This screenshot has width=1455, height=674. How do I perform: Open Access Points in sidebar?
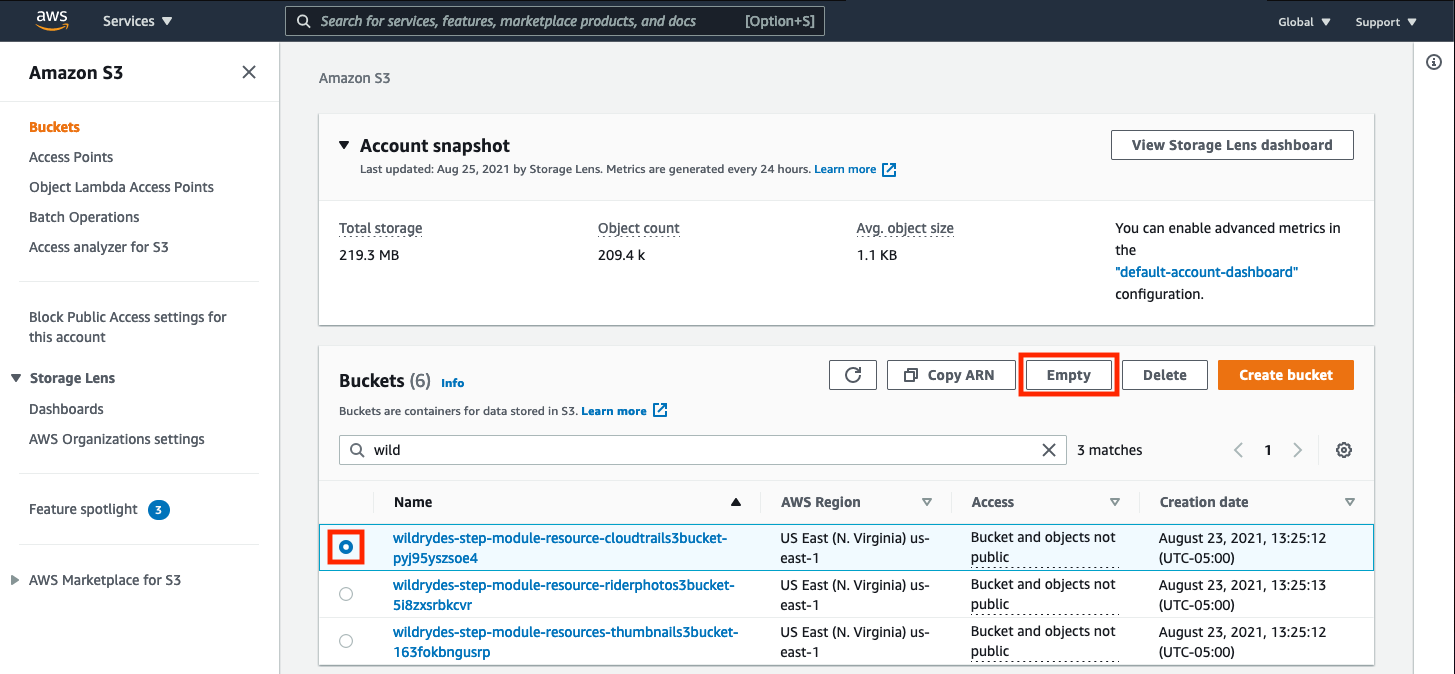71,157
